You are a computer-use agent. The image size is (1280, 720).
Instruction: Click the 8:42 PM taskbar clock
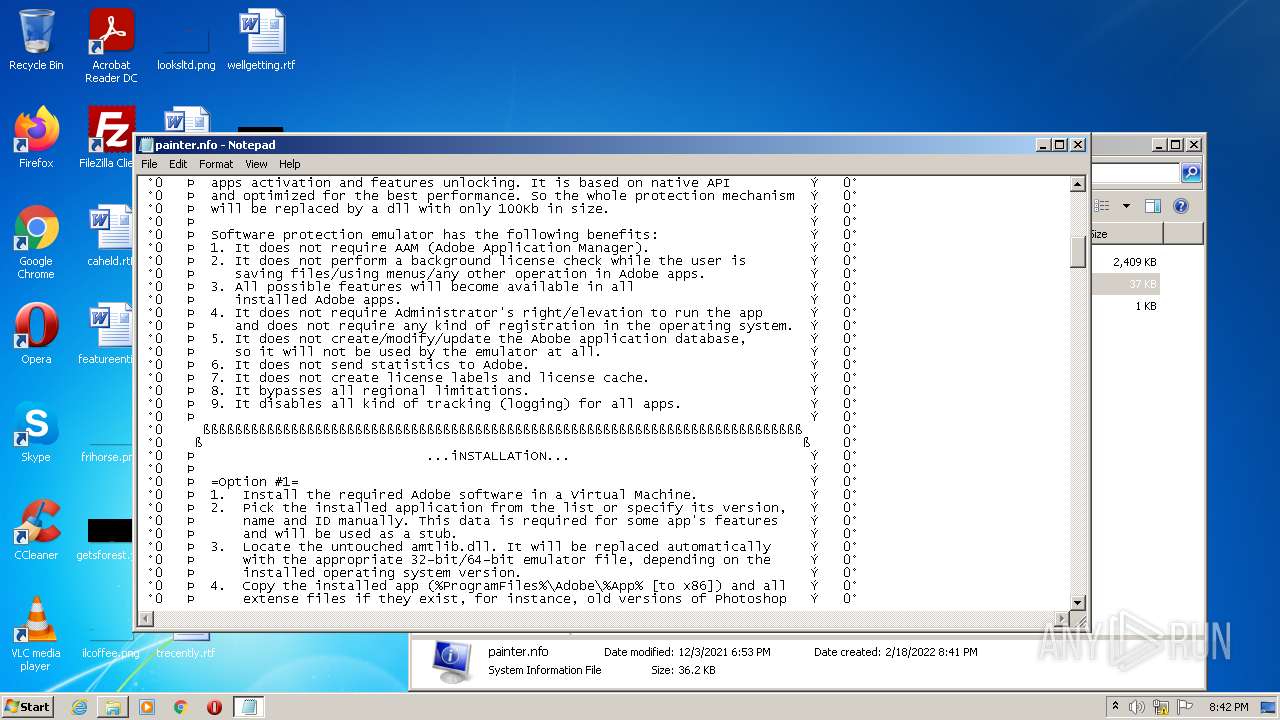[x=1228, y=707]
